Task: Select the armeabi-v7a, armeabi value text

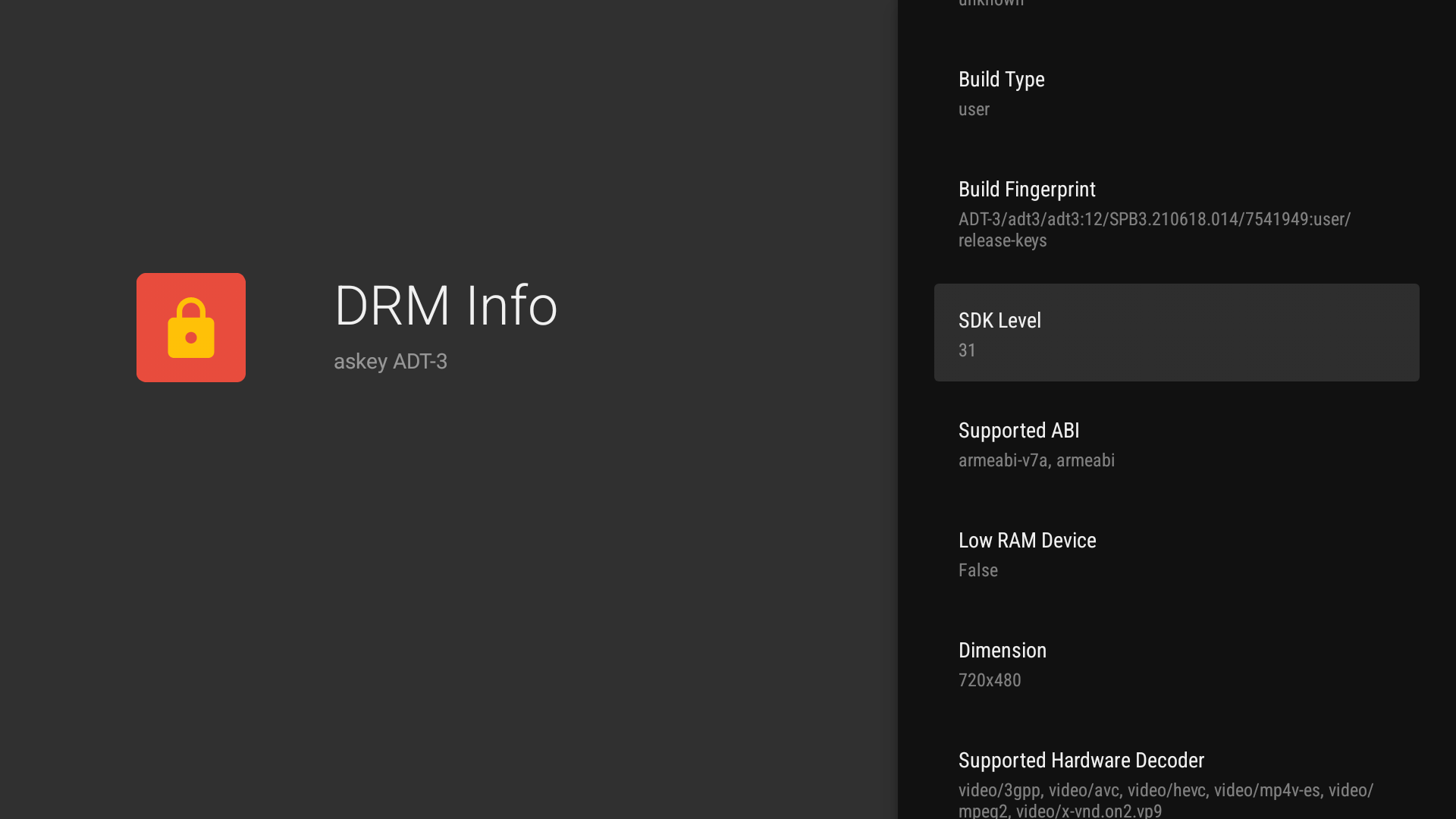Action: (1037, 460)
